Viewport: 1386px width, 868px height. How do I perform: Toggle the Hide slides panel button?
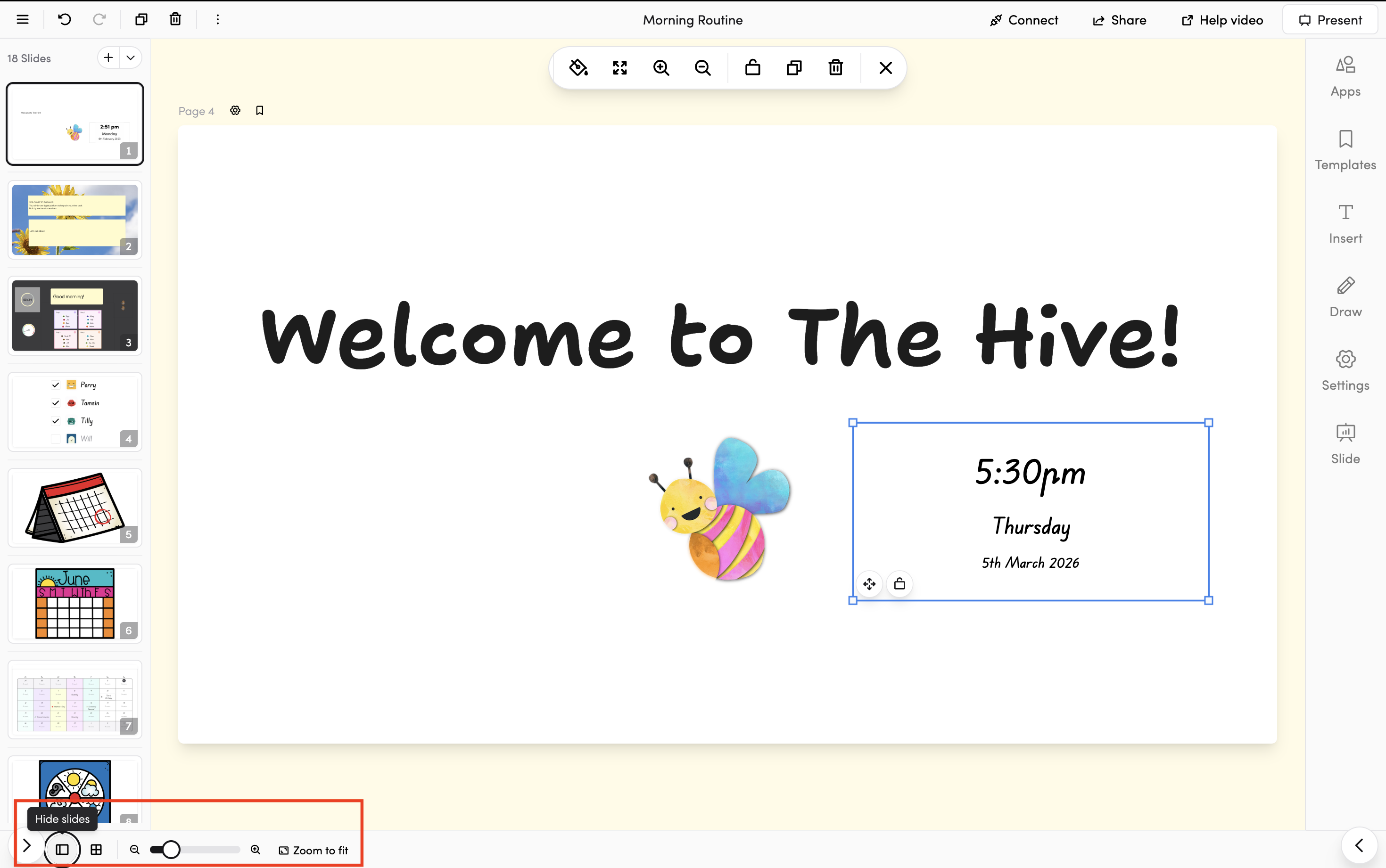click(x=62, y=849)
